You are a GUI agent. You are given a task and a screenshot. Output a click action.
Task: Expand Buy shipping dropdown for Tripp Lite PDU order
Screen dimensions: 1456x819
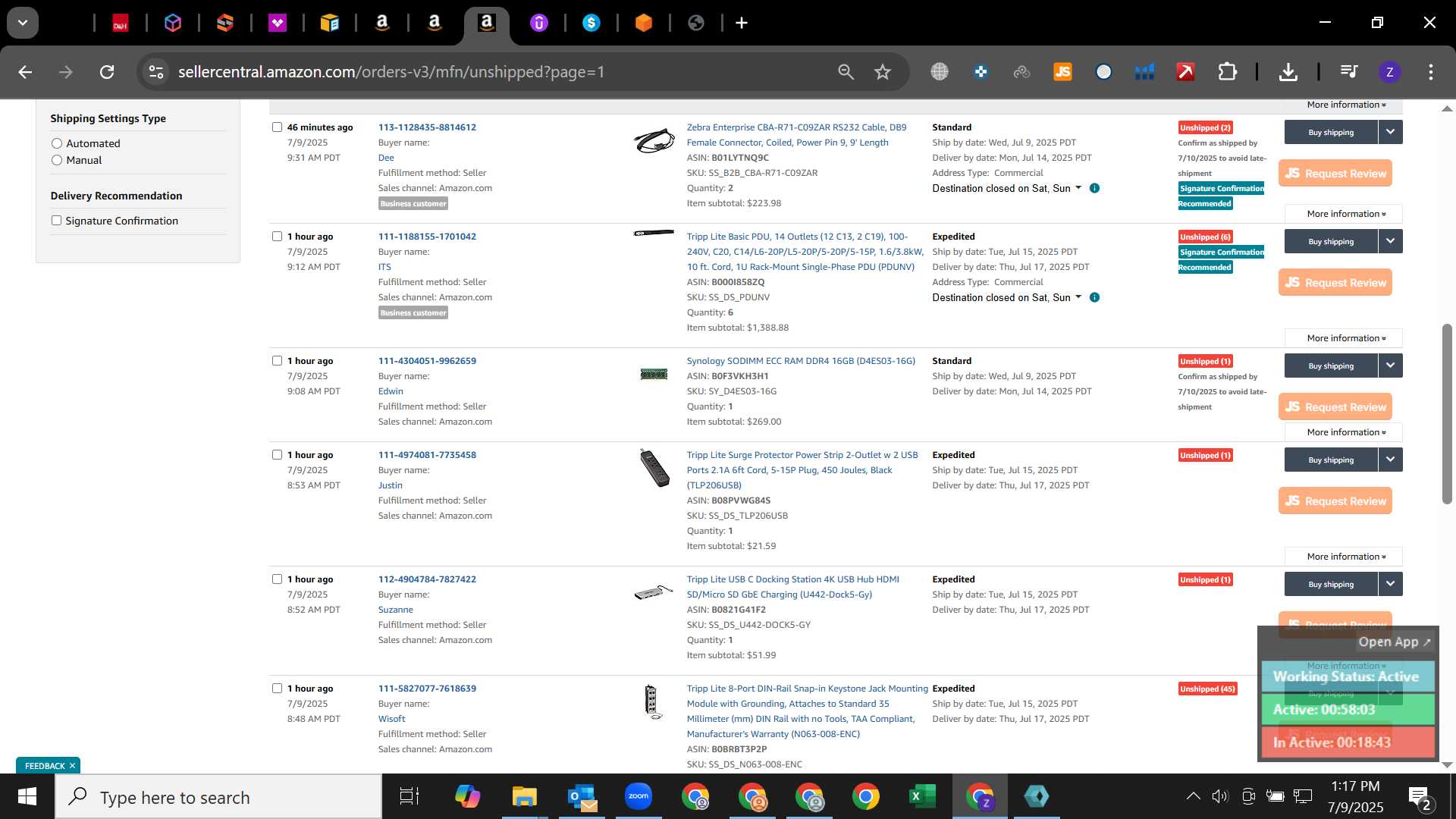click(x=1390, y=241)
